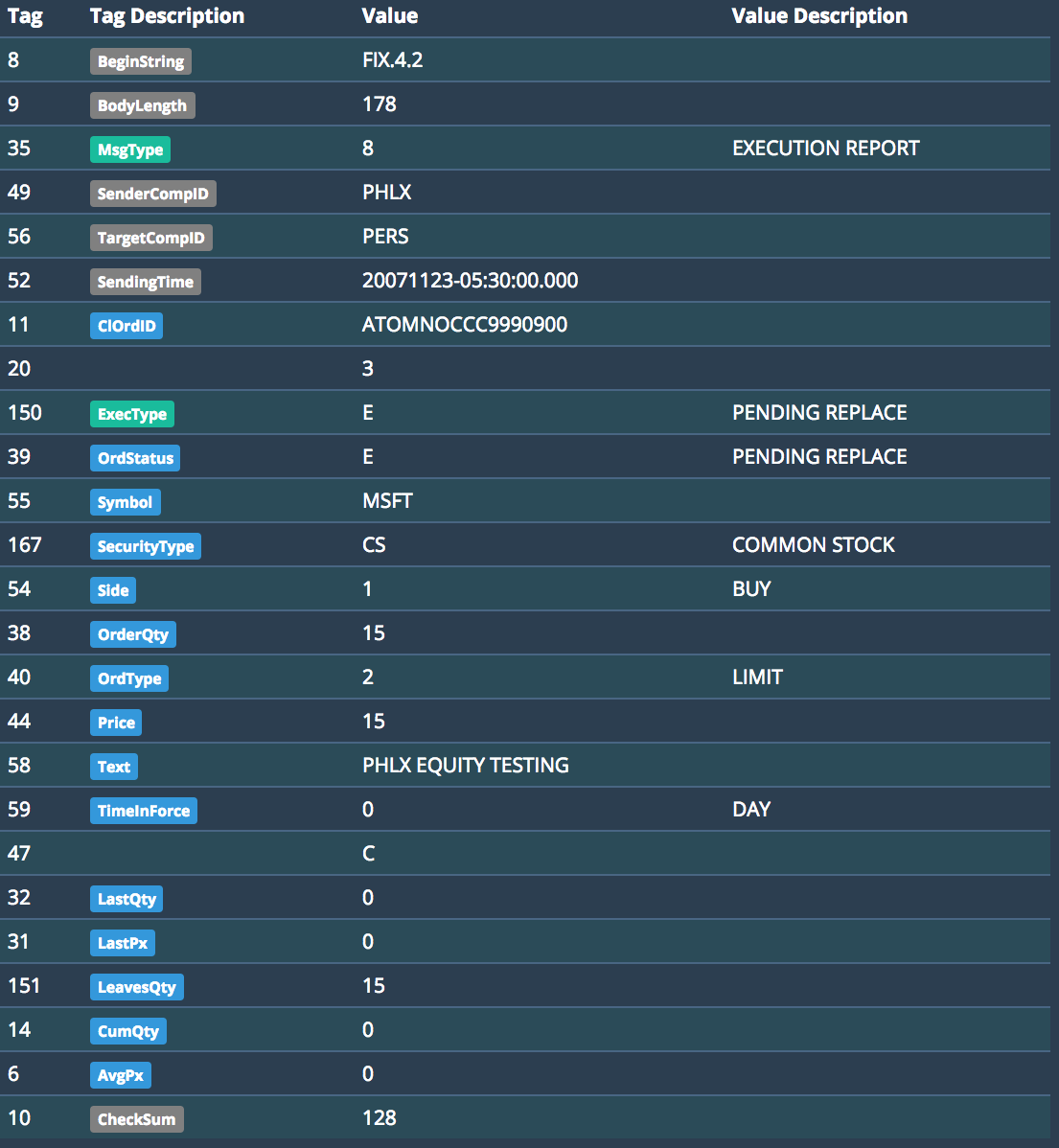Click the Symbol tag badge
Viewport: 1059px width, 1148px height.
pyautogui.click(x=125, y=502)
